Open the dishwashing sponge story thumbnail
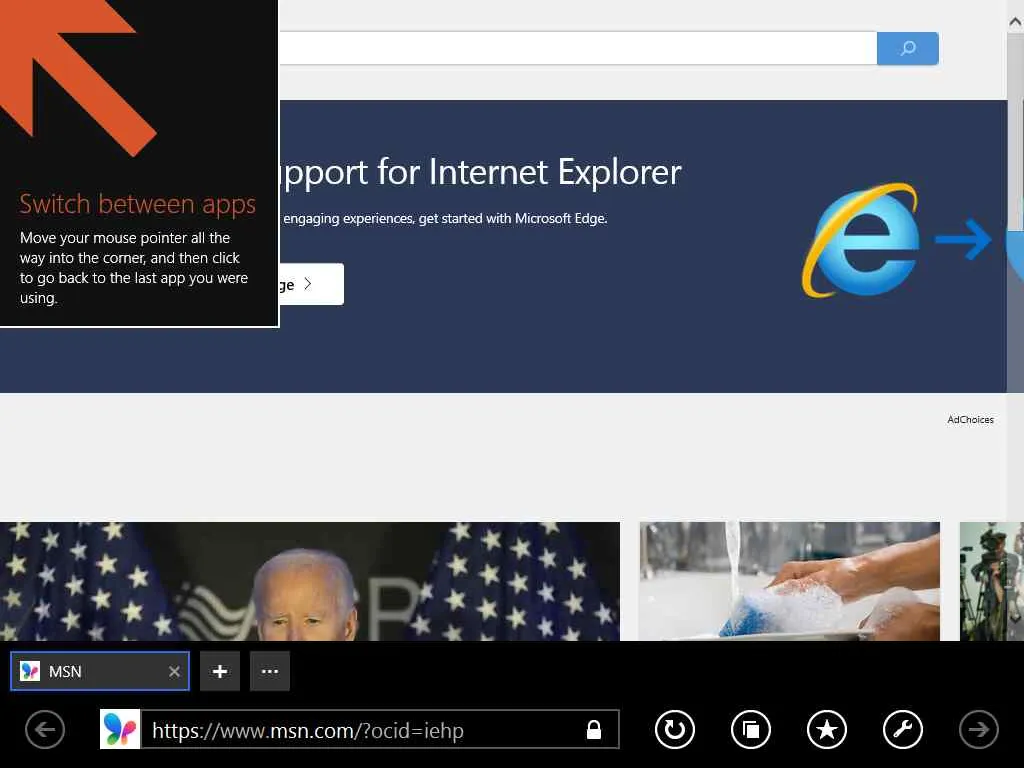 [x=790, y=581]
